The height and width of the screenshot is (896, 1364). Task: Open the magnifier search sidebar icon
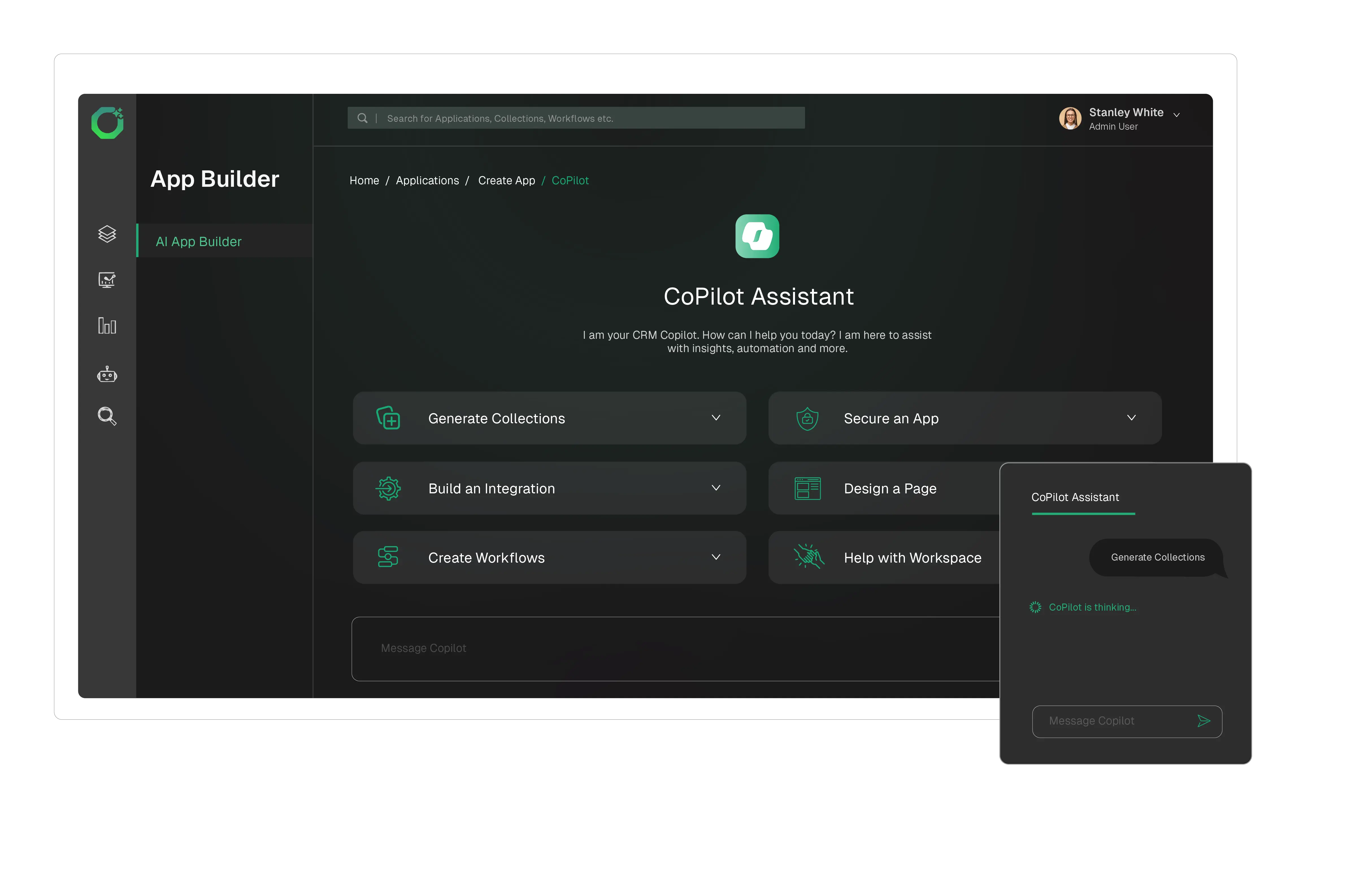(x=107, y=416)
